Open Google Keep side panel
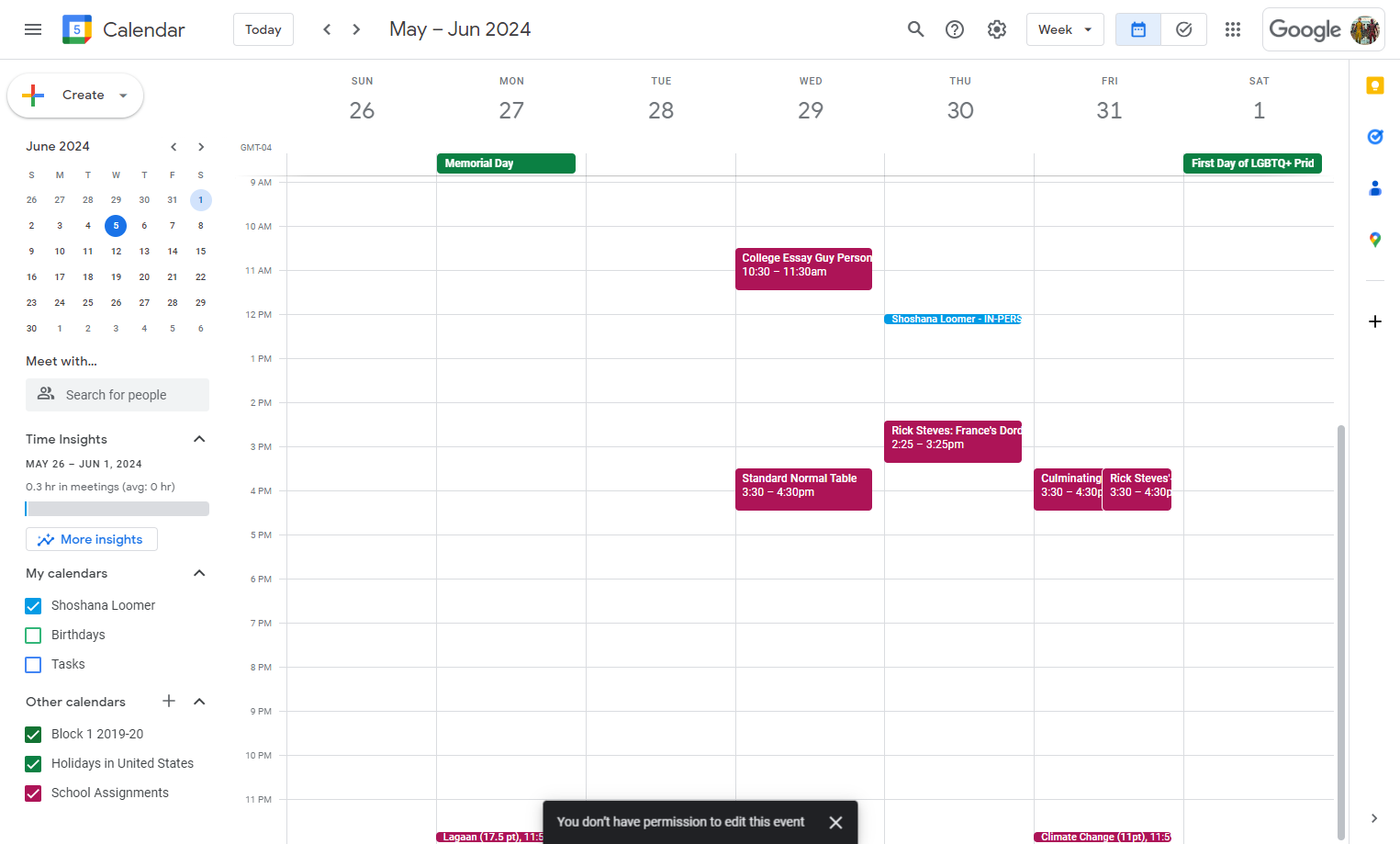Image resolution: width=1400 pixels, height=844 pixels. pyautogui.click(x=1375, y=85)
